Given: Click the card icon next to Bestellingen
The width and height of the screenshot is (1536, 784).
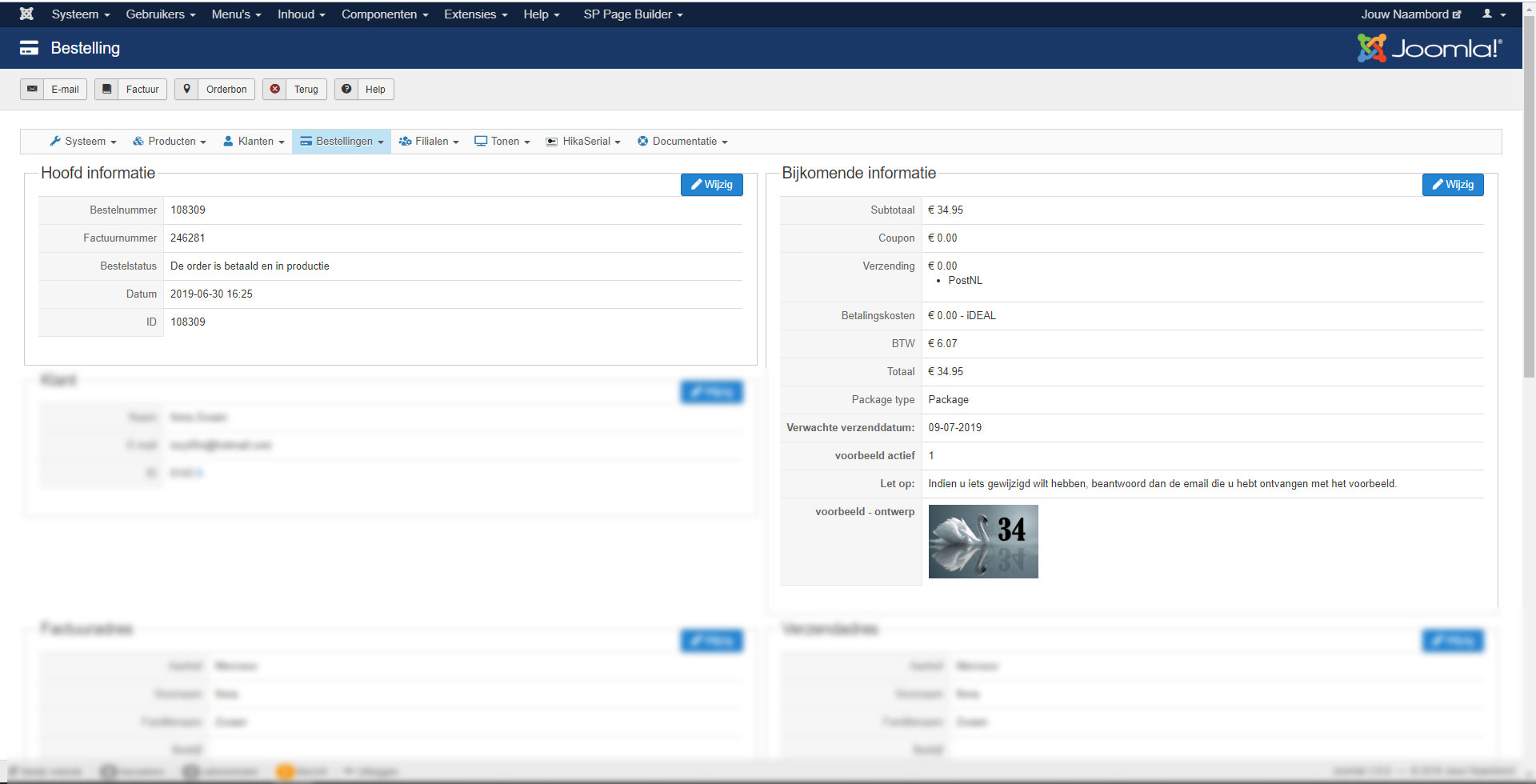Looking at the screenshot, I should pyautogui.click(x=306, y=142).
